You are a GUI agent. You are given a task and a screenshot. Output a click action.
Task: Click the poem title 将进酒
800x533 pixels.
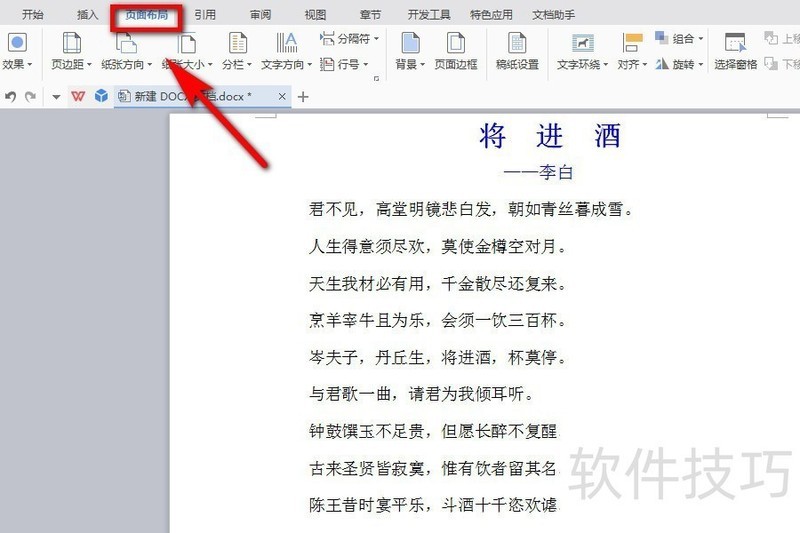[x=549, y=136]
